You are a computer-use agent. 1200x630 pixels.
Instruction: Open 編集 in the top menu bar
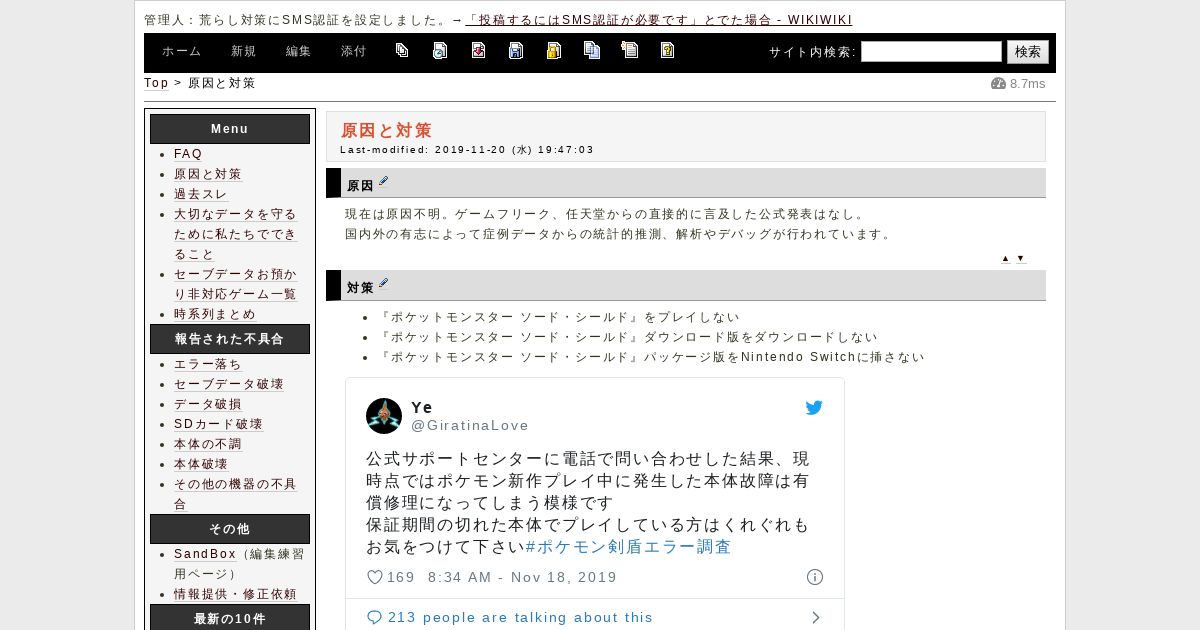pyautogui.click(x=298, y=51)
